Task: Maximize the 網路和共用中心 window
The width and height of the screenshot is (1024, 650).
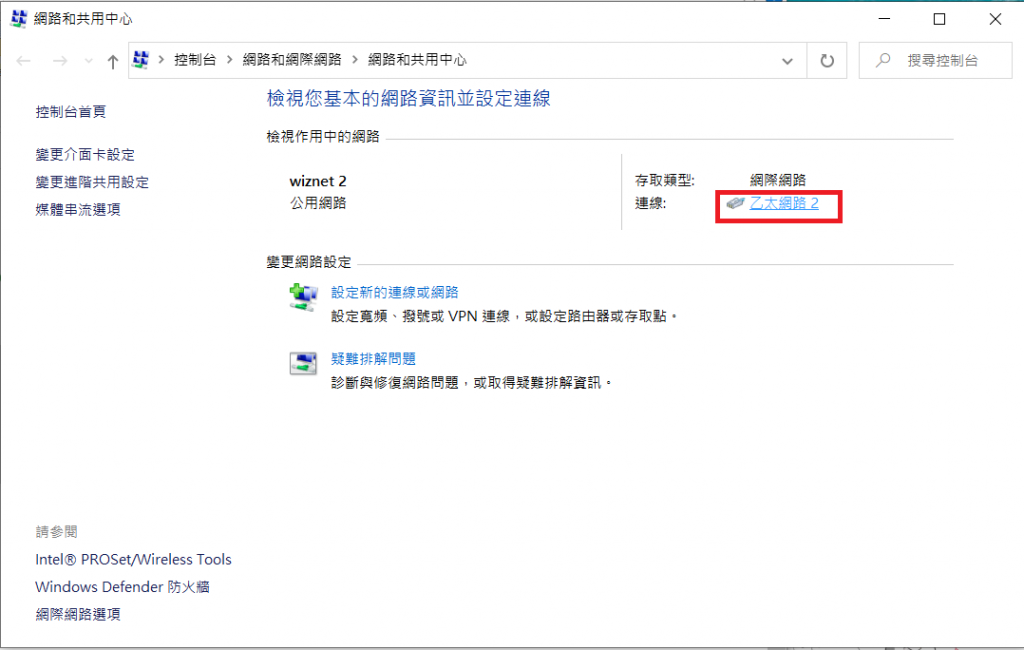Action: coord(939,19)
